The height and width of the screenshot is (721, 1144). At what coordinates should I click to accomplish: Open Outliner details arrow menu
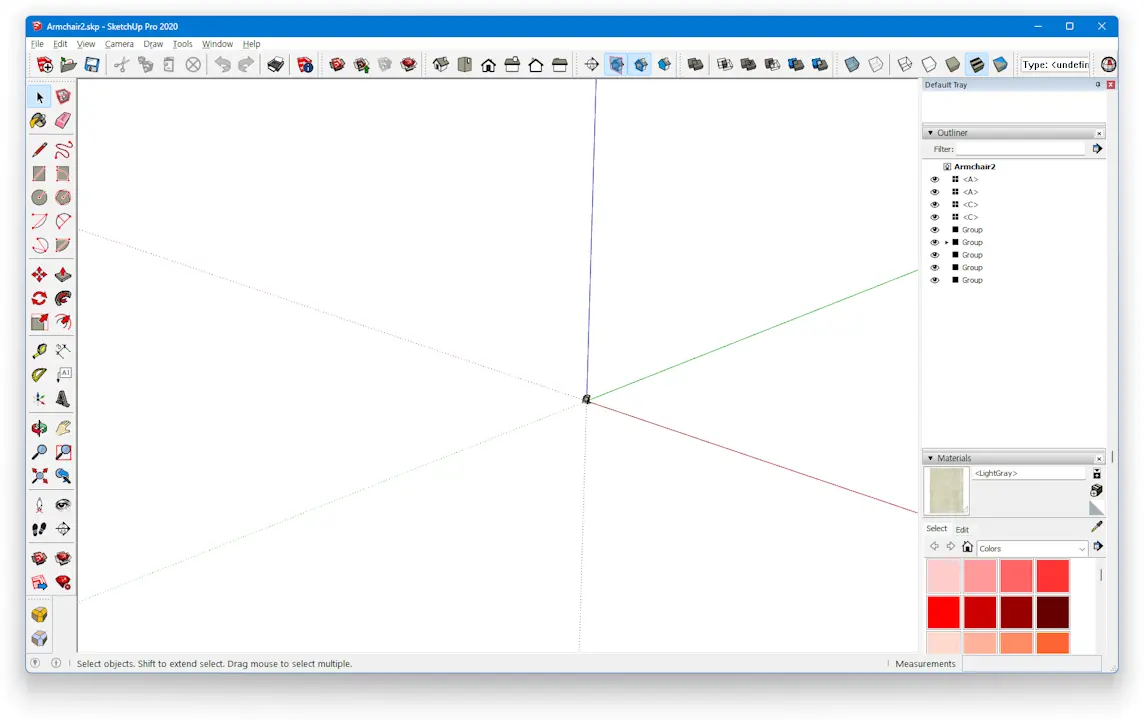(x=1097, y=149)
